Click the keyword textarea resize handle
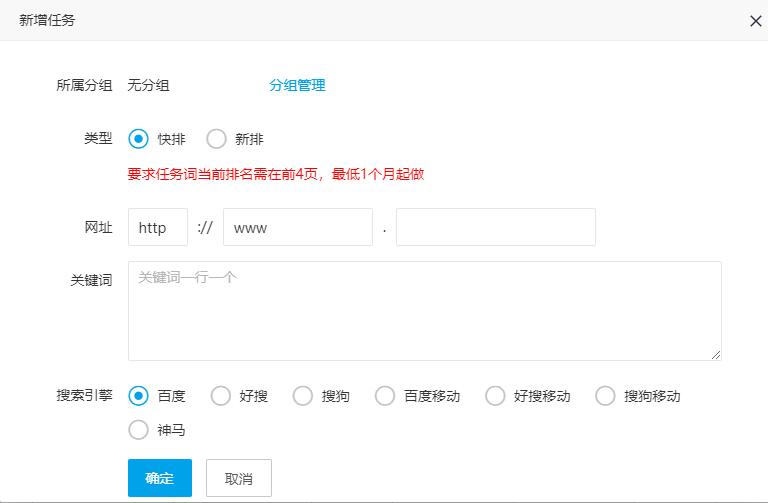 tap(716, 355)
